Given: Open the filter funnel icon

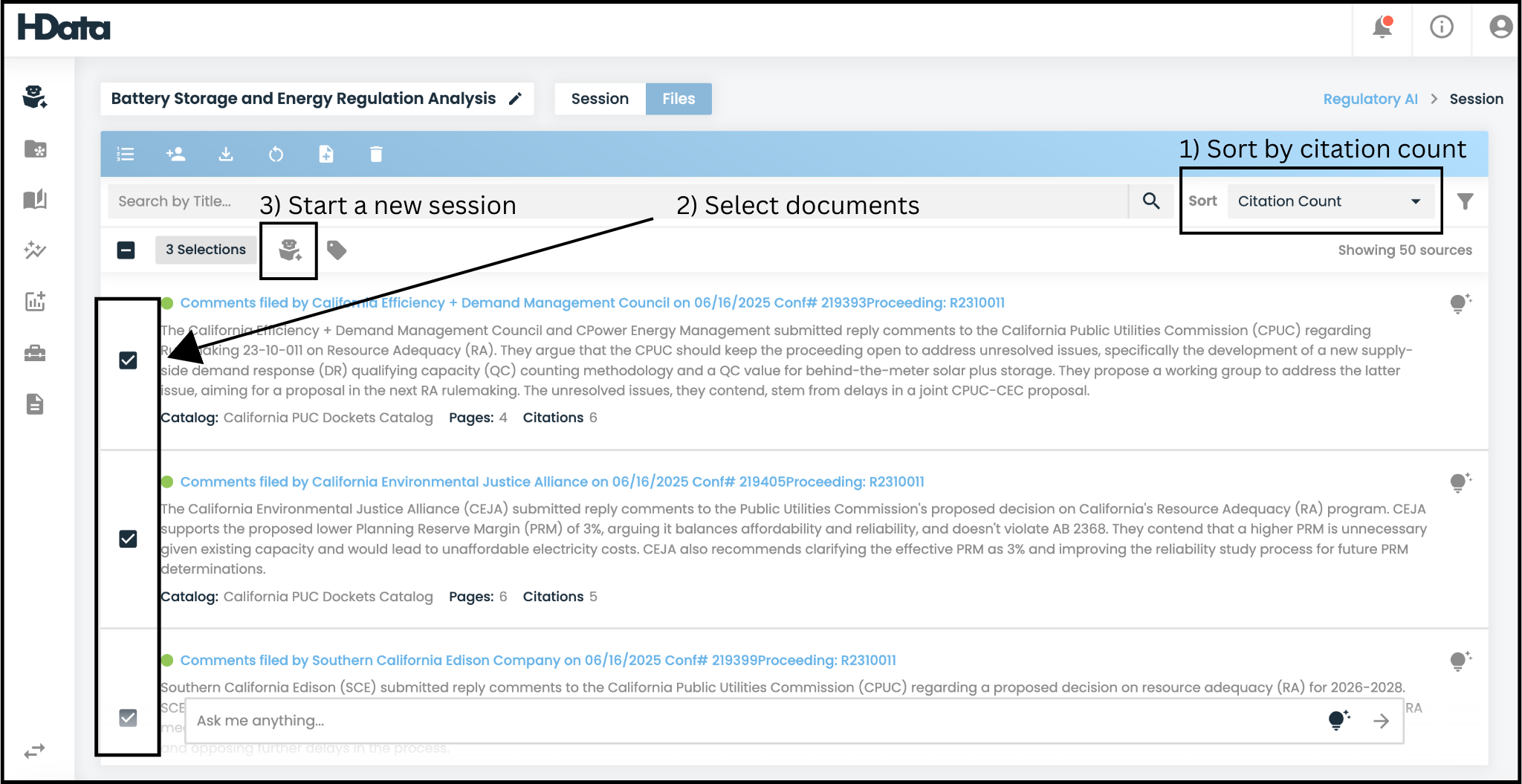Looking at the screenshot, I should coord(1465,201).
